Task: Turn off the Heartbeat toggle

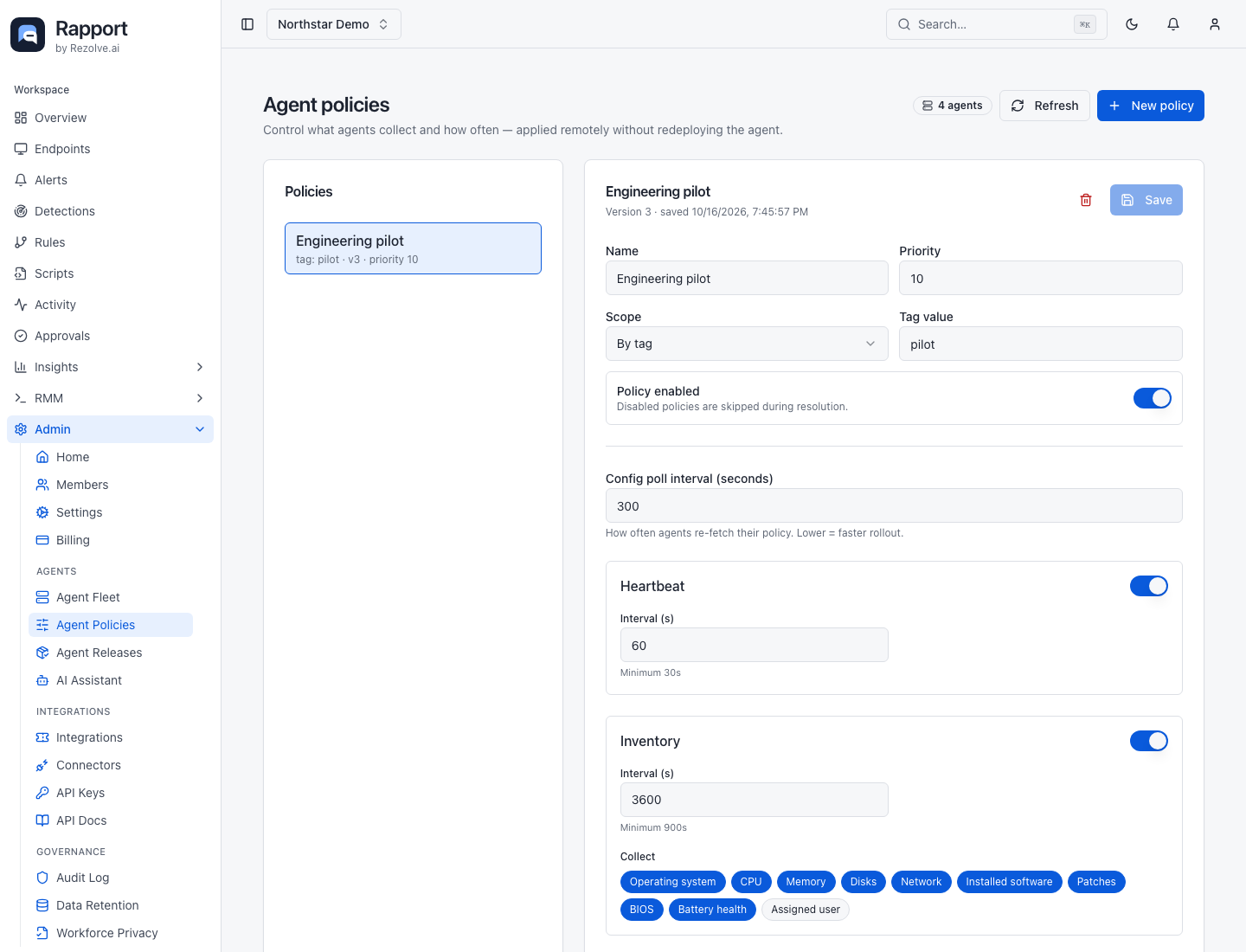Action: click(1149, 586)
